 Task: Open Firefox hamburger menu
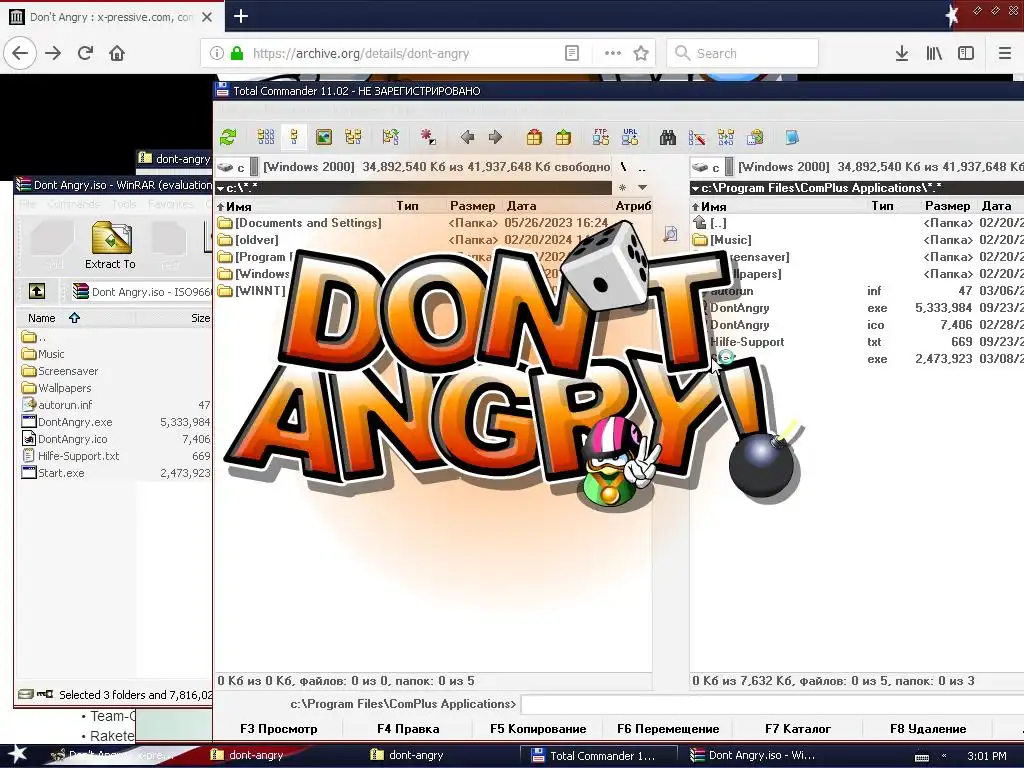pos(1004,53)
